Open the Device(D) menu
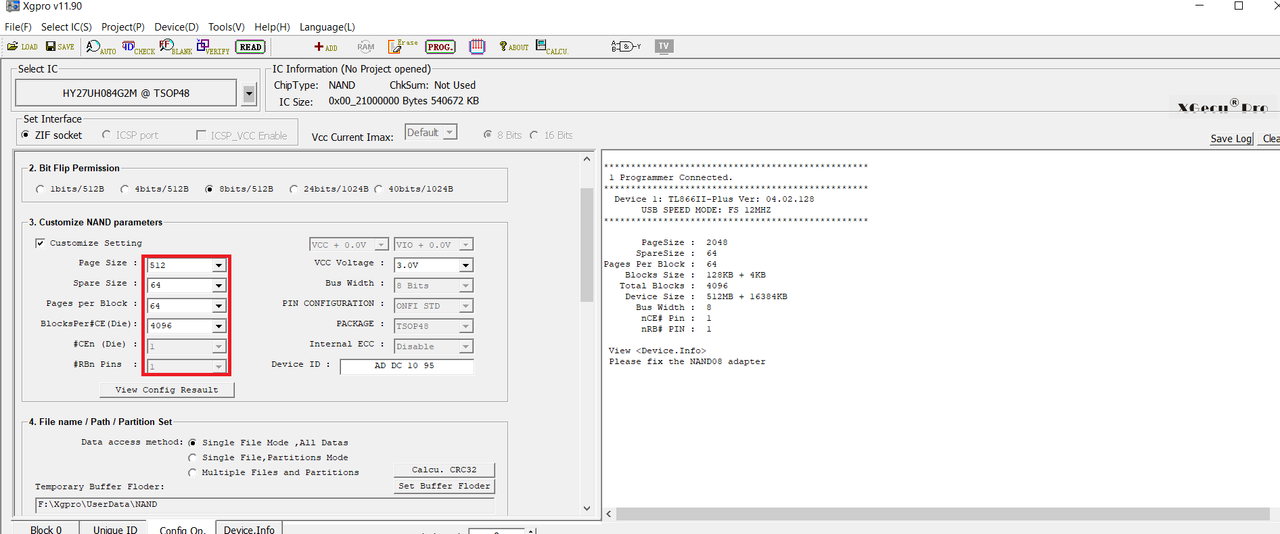This screenshot has width=1280, height=534. click(176, 26)
